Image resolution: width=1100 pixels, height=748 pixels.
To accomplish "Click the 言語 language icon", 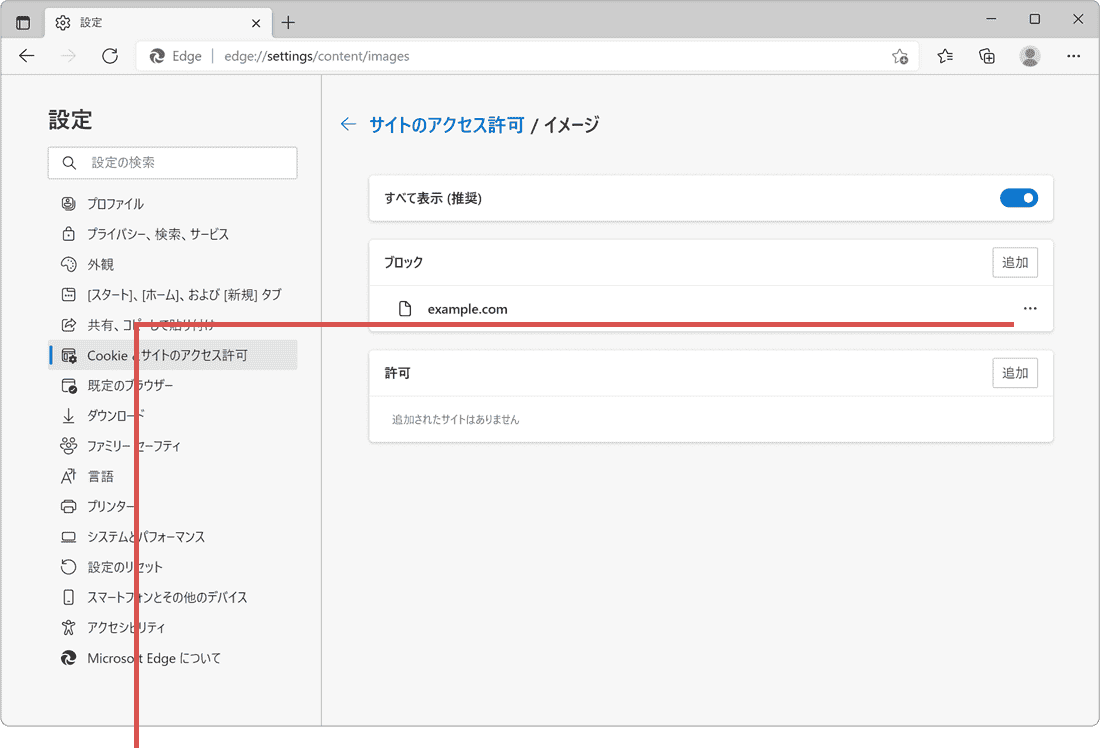I will coord(68,476).
